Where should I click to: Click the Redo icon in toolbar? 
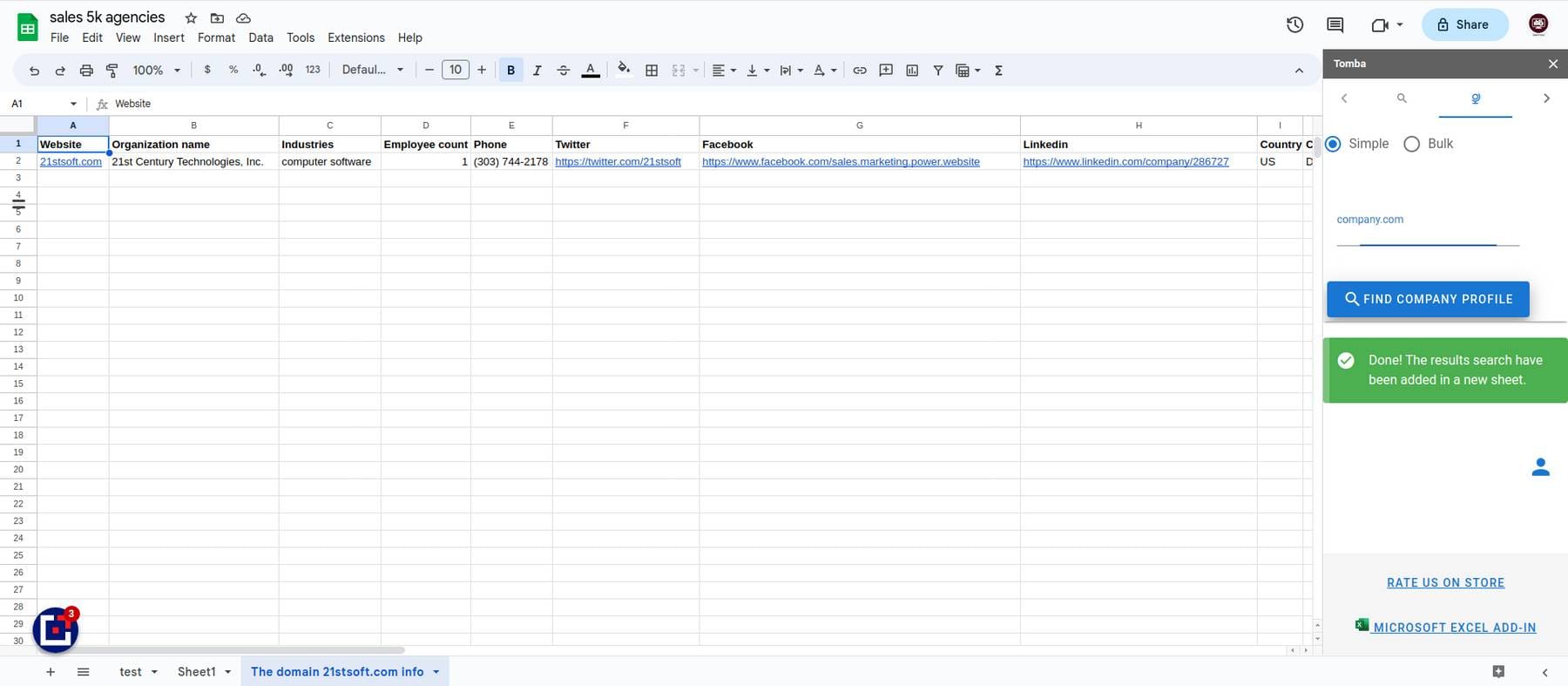(x=60, y=71)
